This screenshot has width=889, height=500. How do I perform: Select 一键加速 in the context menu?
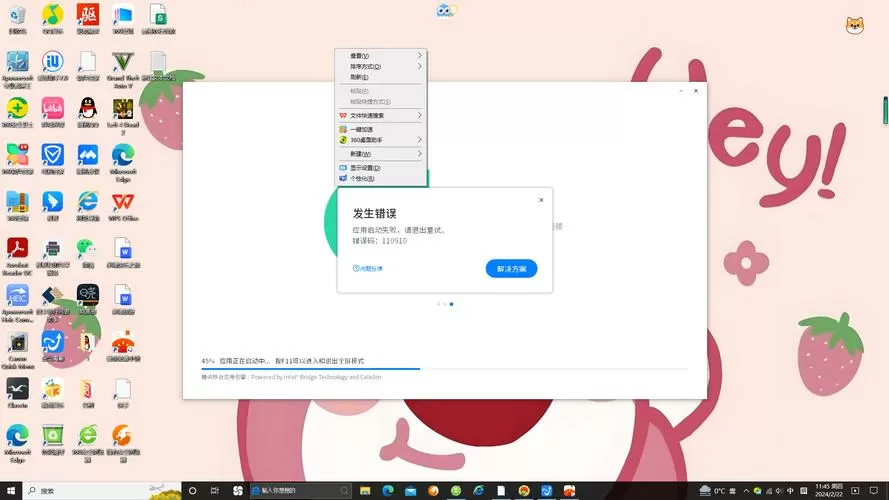[x=380, y=129]
